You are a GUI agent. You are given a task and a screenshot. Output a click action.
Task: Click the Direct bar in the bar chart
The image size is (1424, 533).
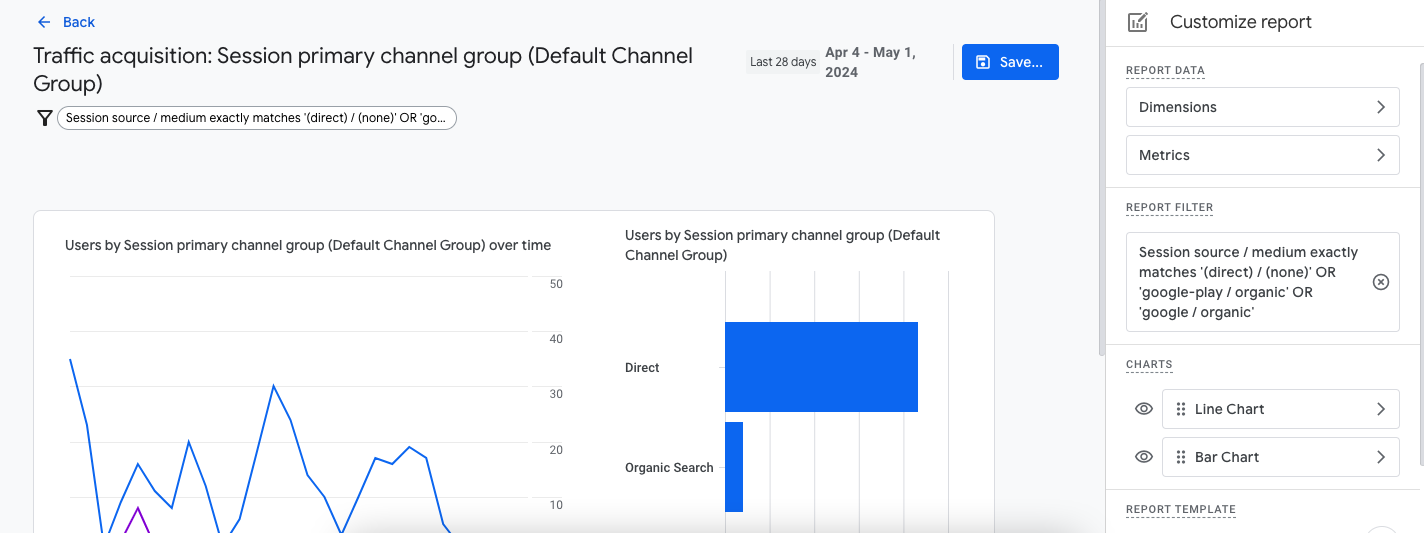pyautogui.click(x=821, y=367)
